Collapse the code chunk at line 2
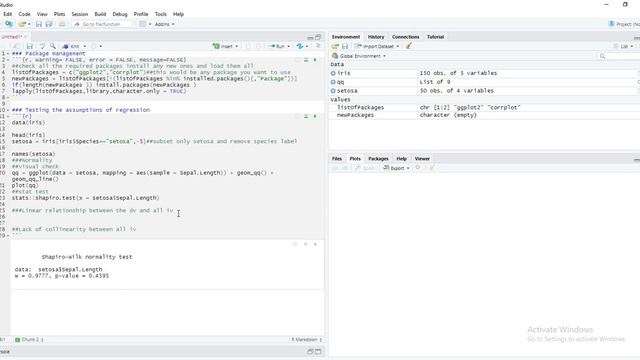640x360 pixels. pyautogui.click(x=8, y=60)
